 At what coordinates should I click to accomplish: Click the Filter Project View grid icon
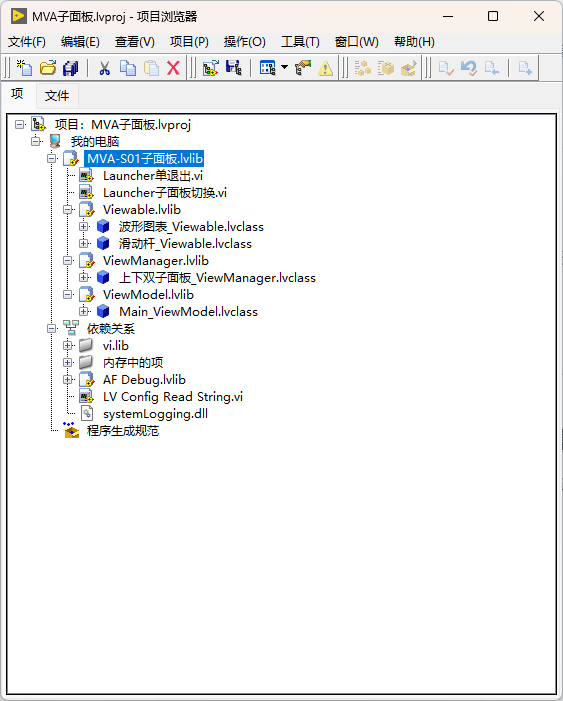268,68
